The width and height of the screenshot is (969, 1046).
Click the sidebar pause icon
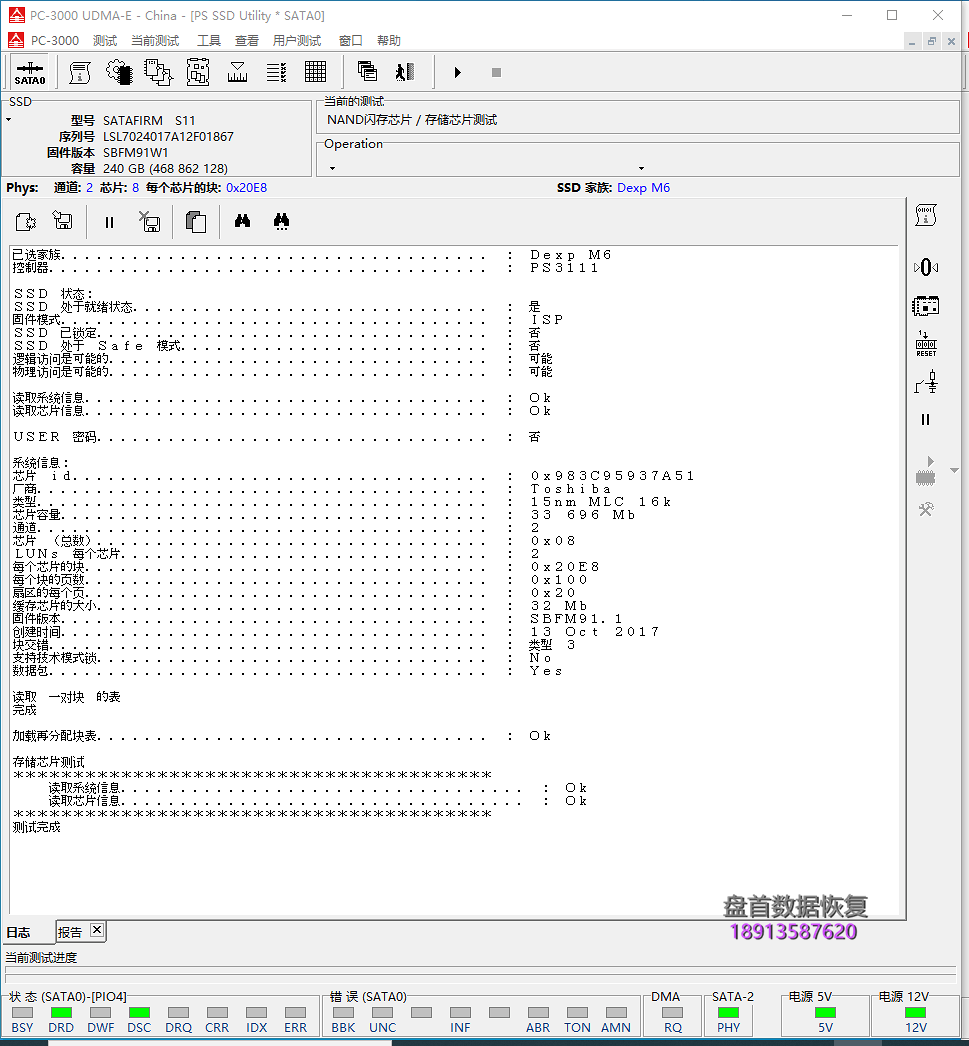coord(925,420)
